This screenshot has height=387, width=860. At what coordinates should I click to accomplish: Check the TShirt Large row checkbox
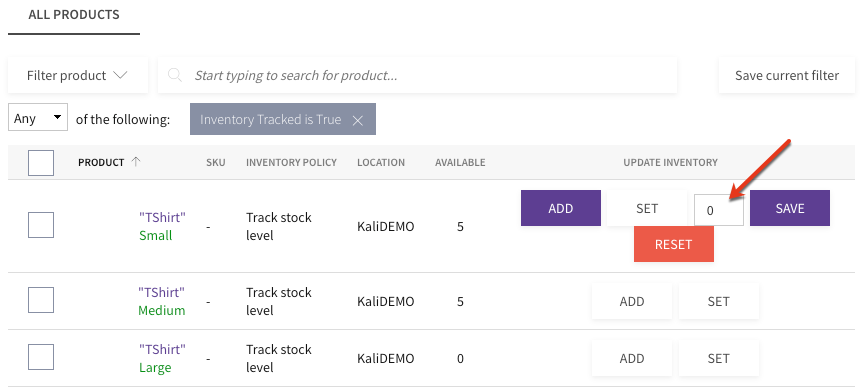(41, 357)
